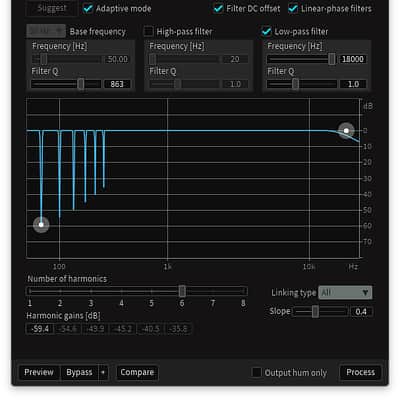The width and height of the screenshot is (400, 400).
Task: Click the Bypass button
Action: point(79,372)
